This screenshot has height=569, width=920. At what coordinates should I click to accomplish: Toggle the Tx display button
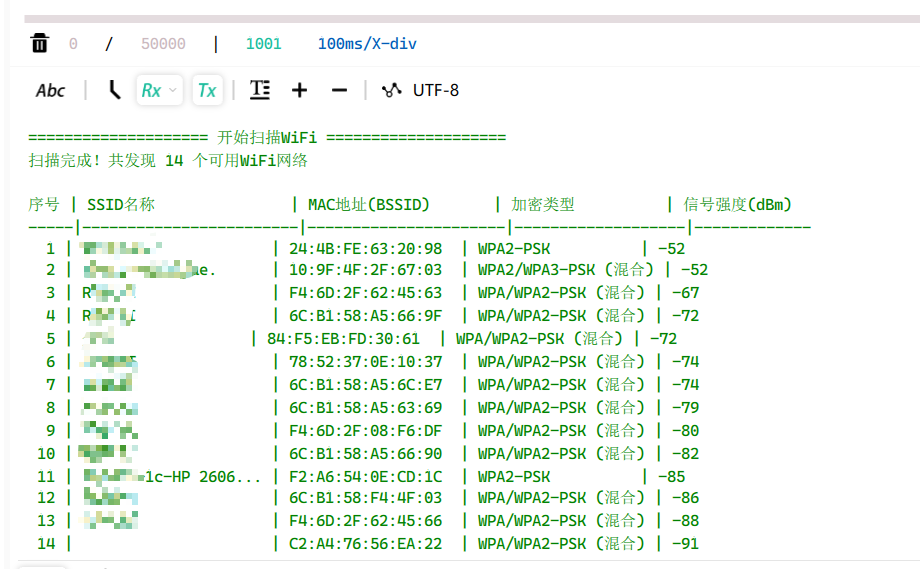coord(206,90)
